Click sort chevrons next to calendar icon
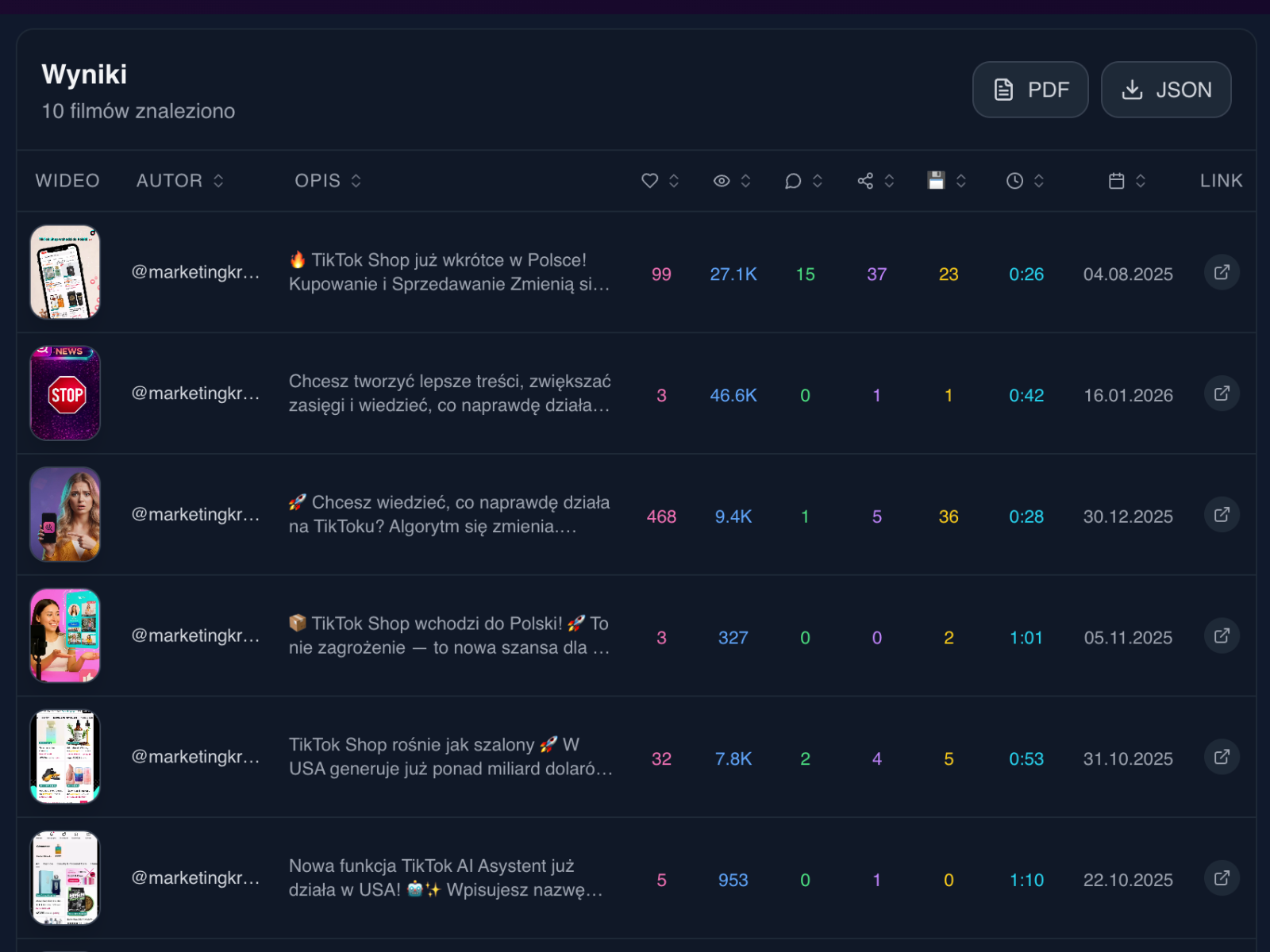1270x952 pixels. [1141, 181]
